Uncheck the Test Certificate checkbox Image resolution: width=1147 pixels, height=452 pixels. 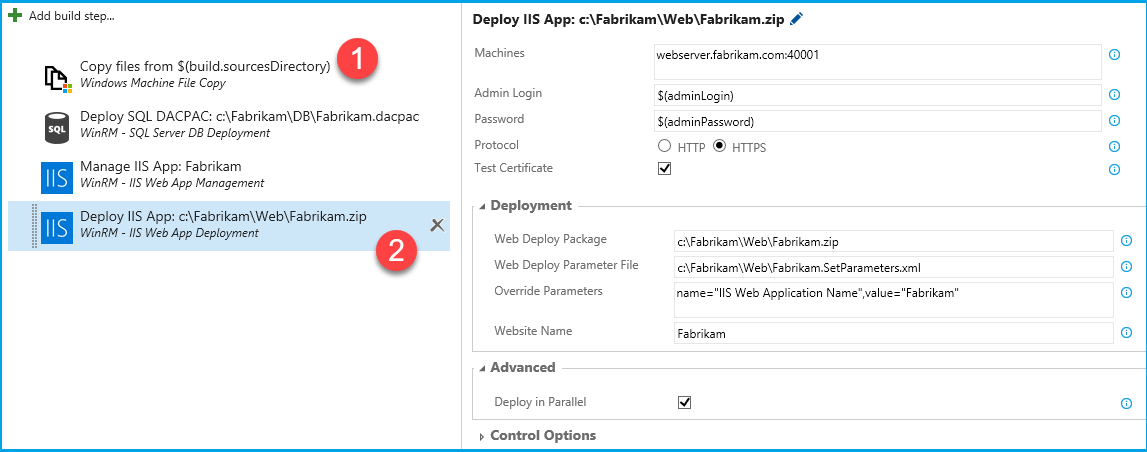point(664,168)
